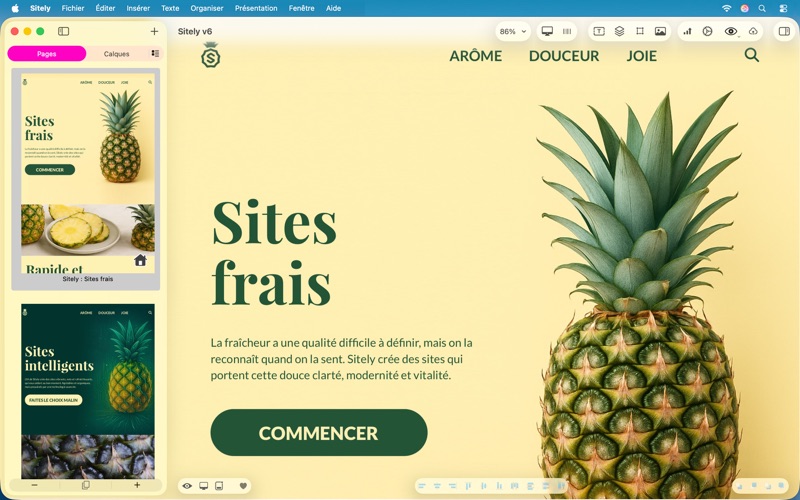This screenshot has width=800, height=500.
Task: Show the column grid guides icon
Action: tap(567, 31)
